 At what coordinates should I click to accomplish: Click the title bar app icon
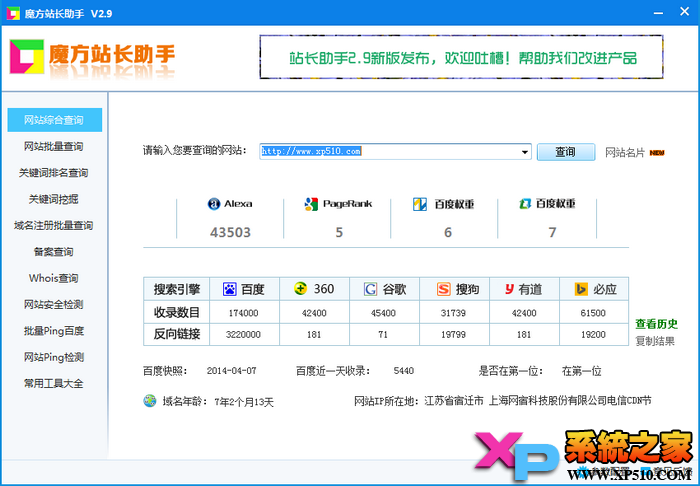[13, 13]
